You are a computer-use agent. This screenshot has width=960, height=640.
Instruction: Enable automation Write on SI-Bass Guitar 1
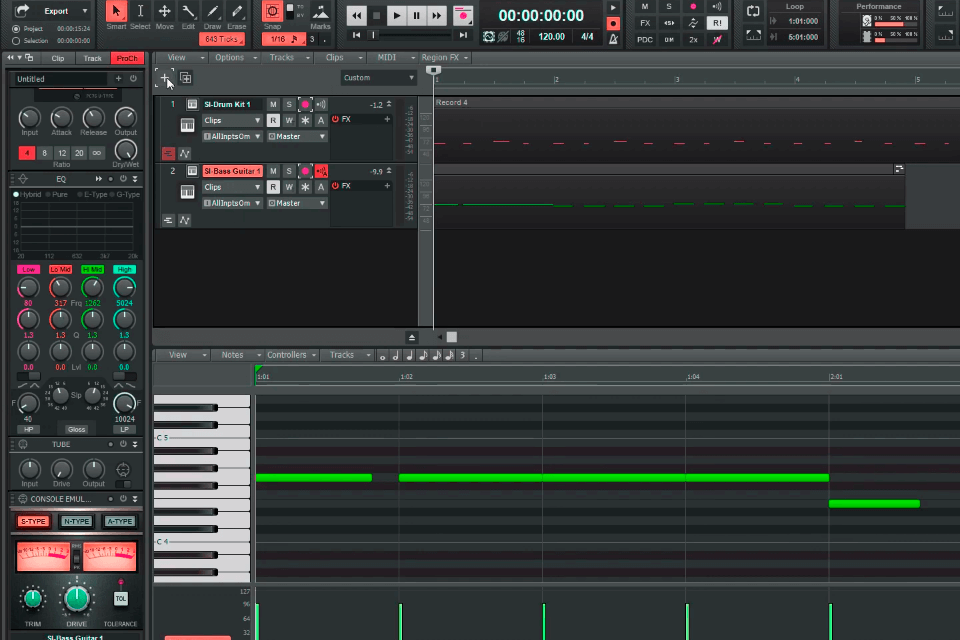tap(289, 187)
